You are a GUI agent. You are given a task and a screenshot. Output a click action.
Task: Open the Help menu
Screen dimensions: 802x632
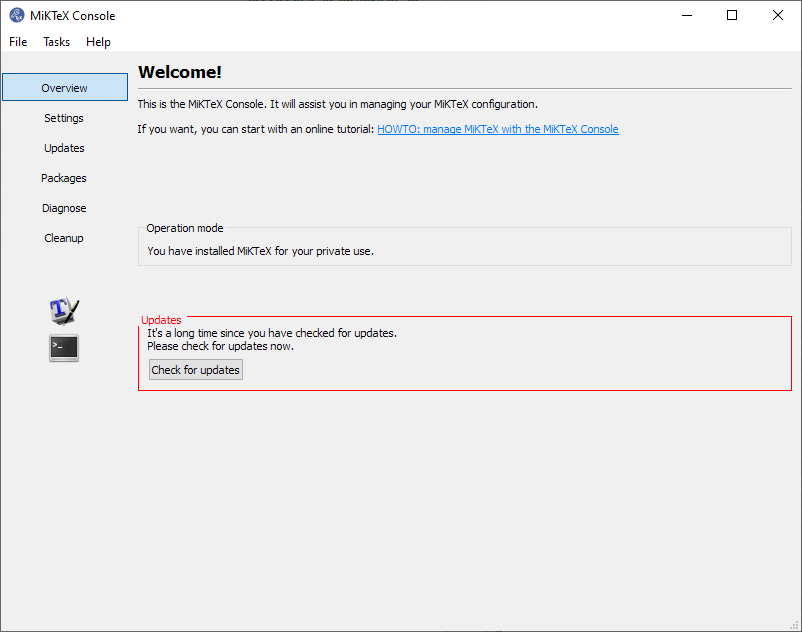pyautogui.click(x=98, y=42)
